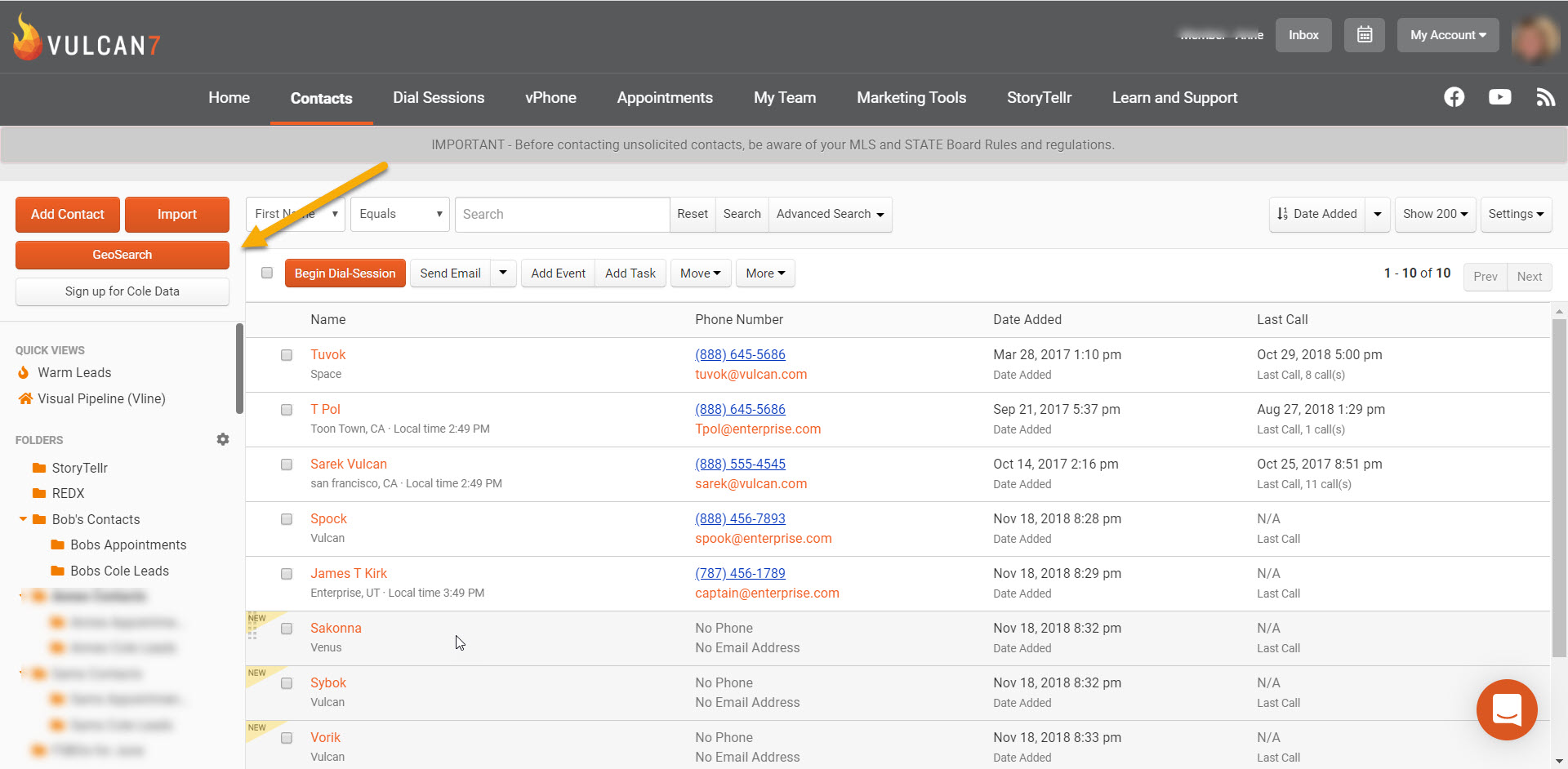Click the Date Added sort icon button
The height and width of the screenshot is (769, 1568).
(x=1317, y=214)
